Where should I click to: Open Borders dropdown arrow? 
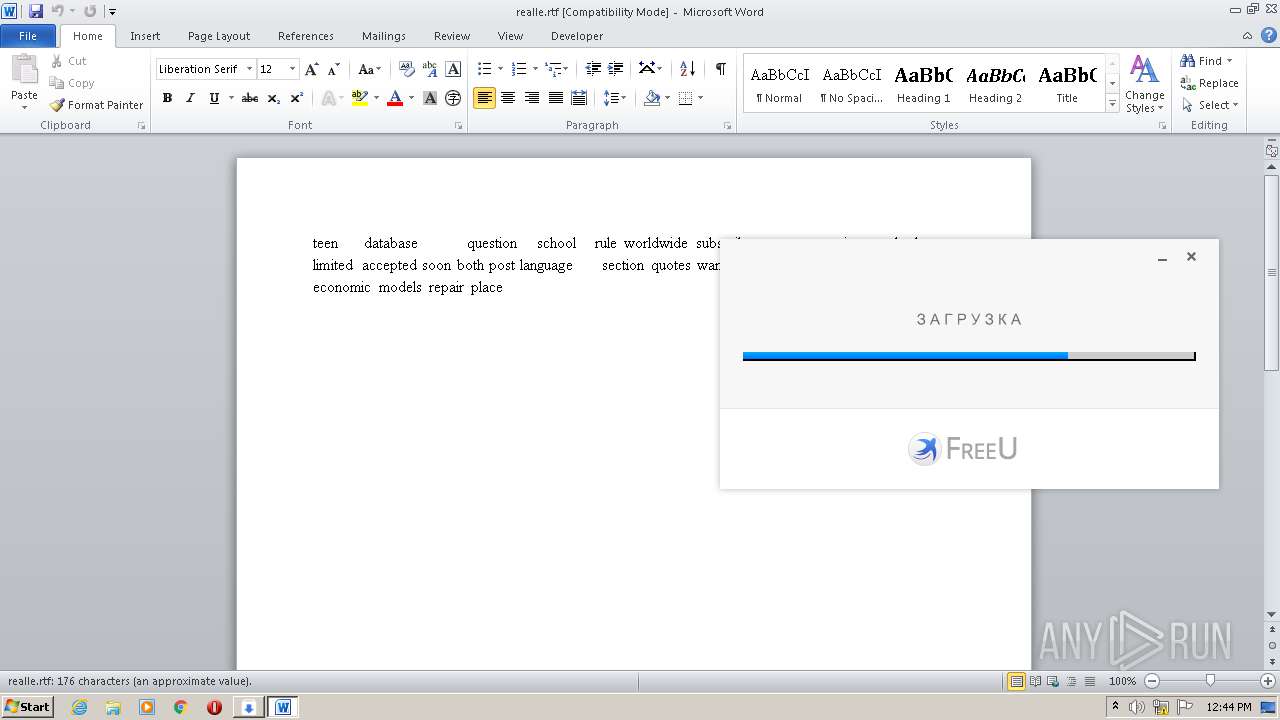pyautogui.click(x=700, y=98)
